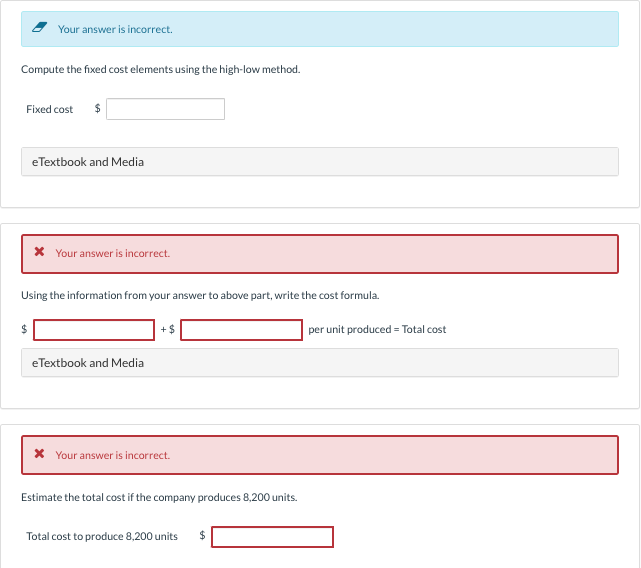Click the blue 'Your answer is incorrect.' text
The image size is (641, 568).
coord(115,29)
